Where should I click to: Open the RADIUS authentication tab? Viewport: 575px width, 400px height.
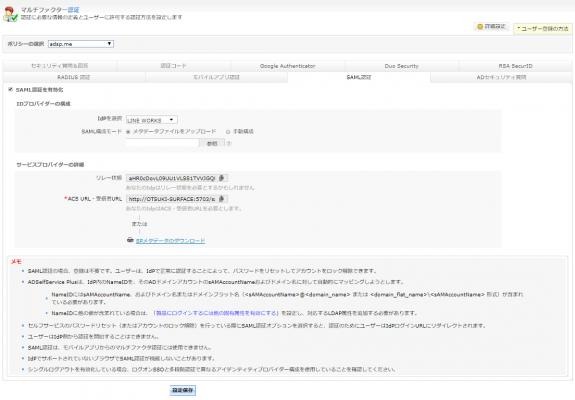74,77
